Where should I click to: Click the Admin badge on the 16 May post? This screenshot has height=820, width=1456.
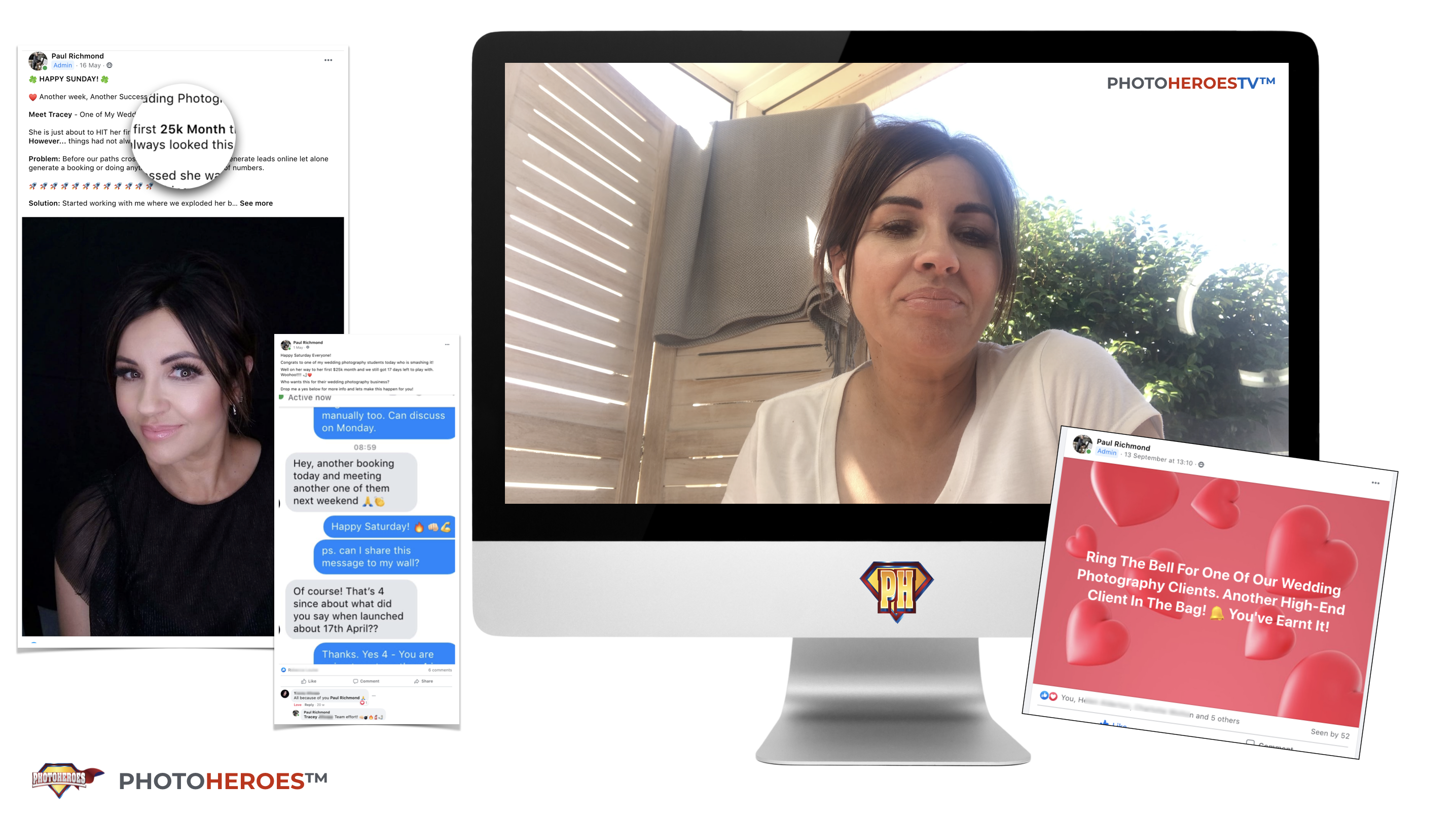pyautogui.click(x=63, y=65)
